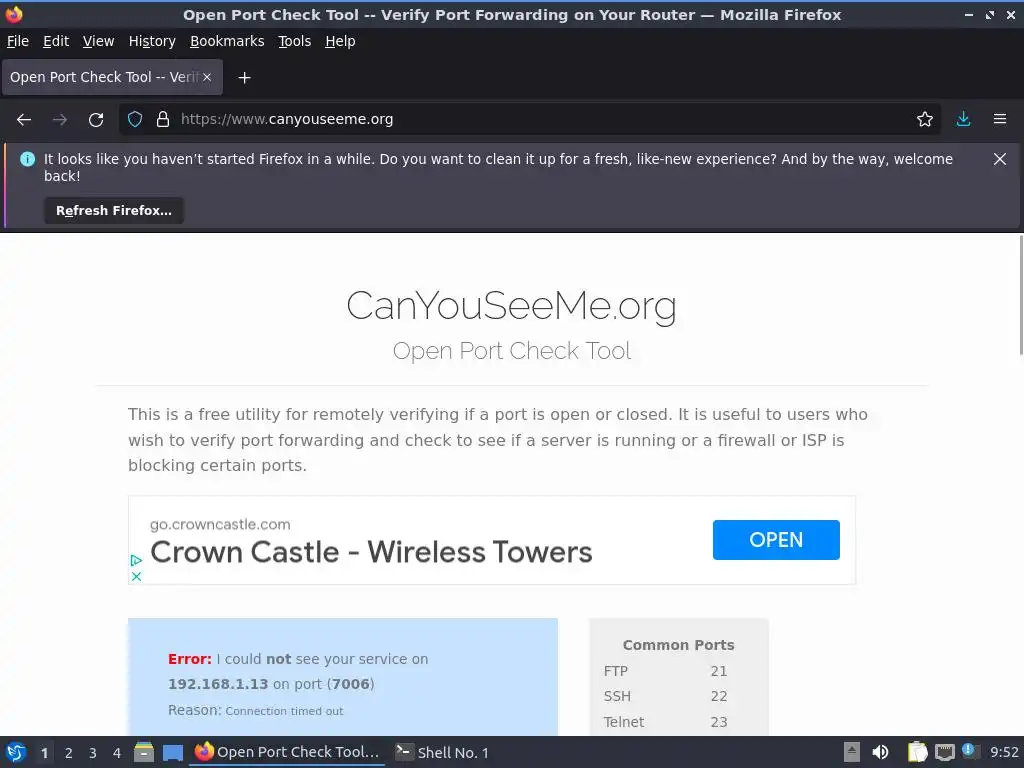View site security padlock info
The image size is (1024, 768).
click(163, 120)
